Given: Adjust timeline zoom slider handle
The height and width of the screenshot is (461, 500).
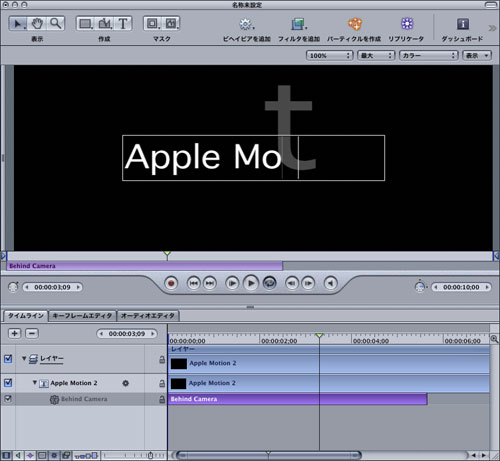Looking at the screenshot, I should [150, 455].
